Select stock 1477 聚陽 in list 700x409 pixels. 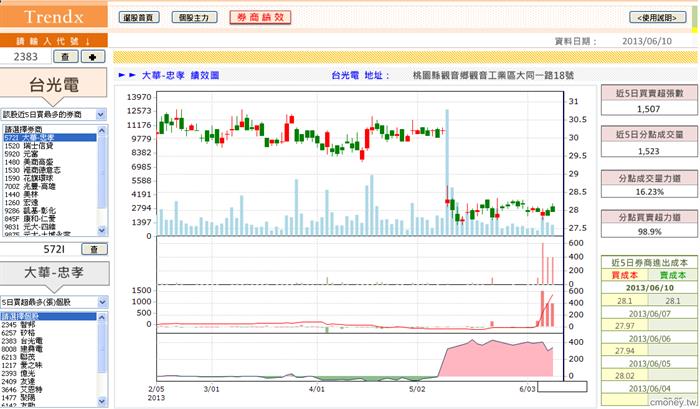(48, 397)
